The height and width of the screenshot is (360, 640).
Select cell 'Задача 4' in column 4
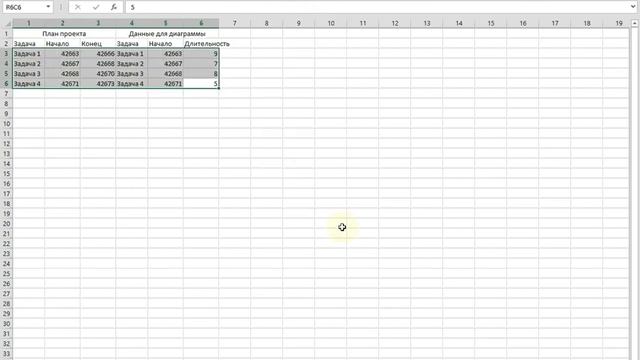point(132,84)
